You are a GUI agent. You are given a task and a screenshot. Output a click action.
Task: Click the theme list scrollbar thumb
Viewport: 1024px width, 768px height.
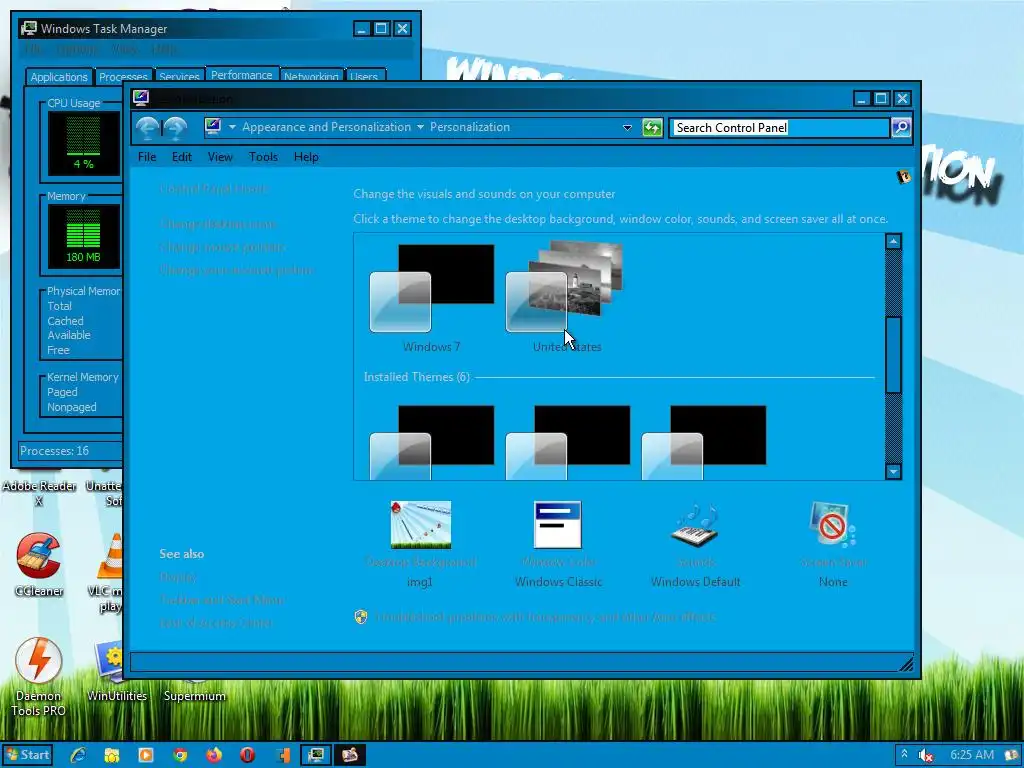[x=893, y=355]
